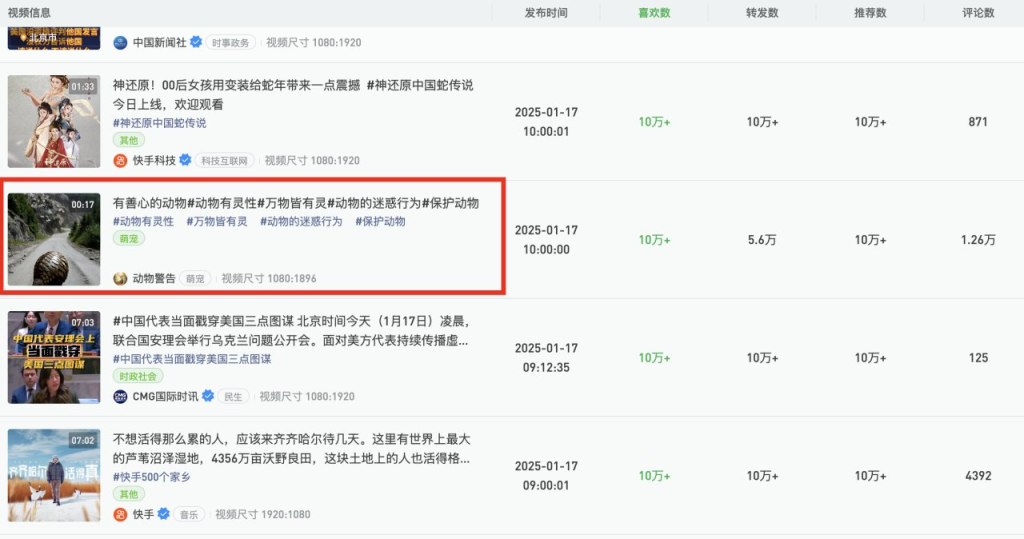Click the hashtag link #动物有灵性
Viewport: 1024px width, 539px height.
(x=143, y=221)
